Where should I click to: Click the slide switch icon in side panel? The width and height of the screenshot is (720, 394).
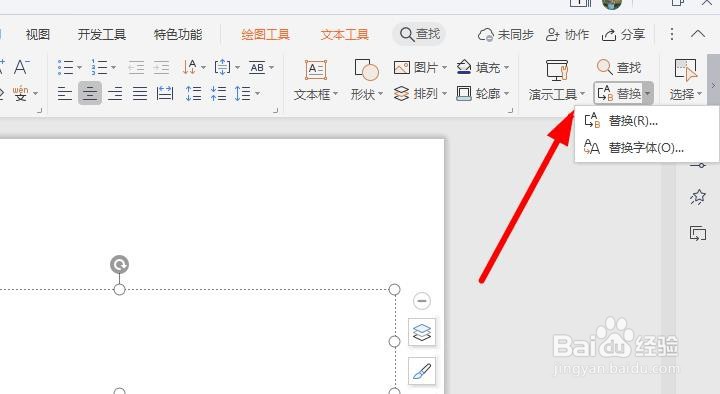698,233
